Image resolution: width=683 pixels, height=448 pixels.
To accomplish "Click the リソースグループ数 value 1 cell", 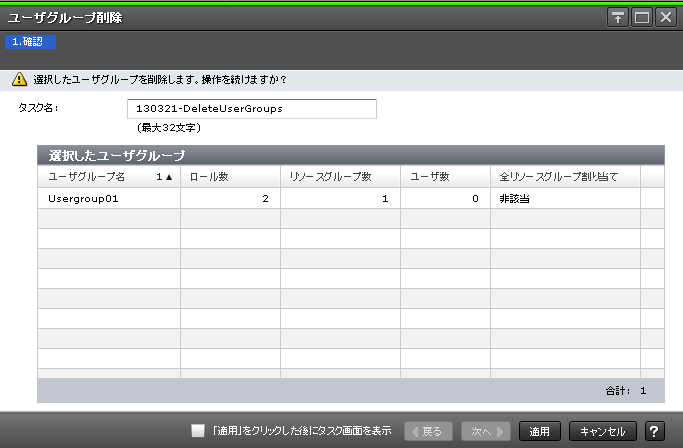I will (340, 199).
